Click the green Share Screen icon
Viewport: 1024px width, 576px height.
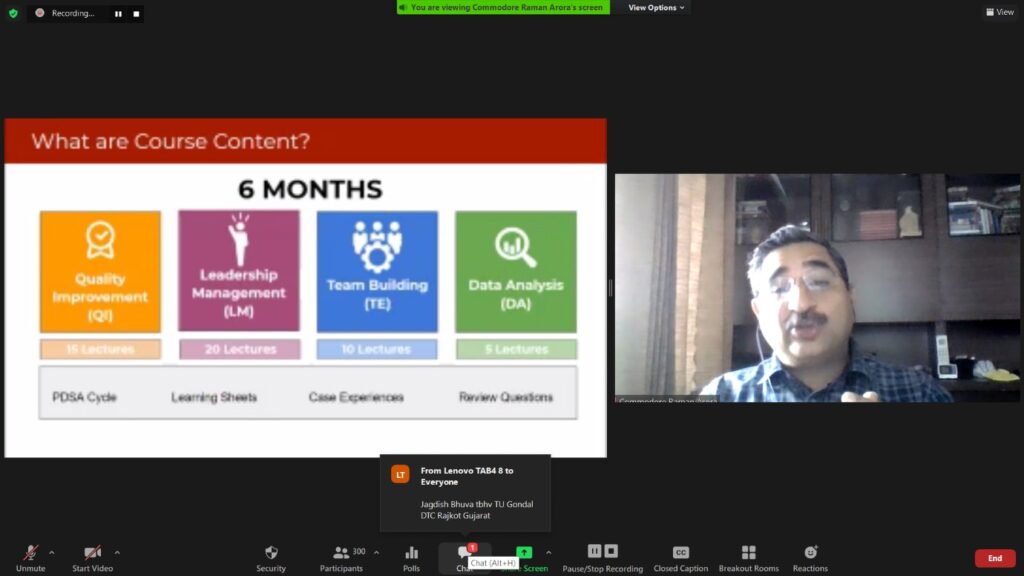524,553
